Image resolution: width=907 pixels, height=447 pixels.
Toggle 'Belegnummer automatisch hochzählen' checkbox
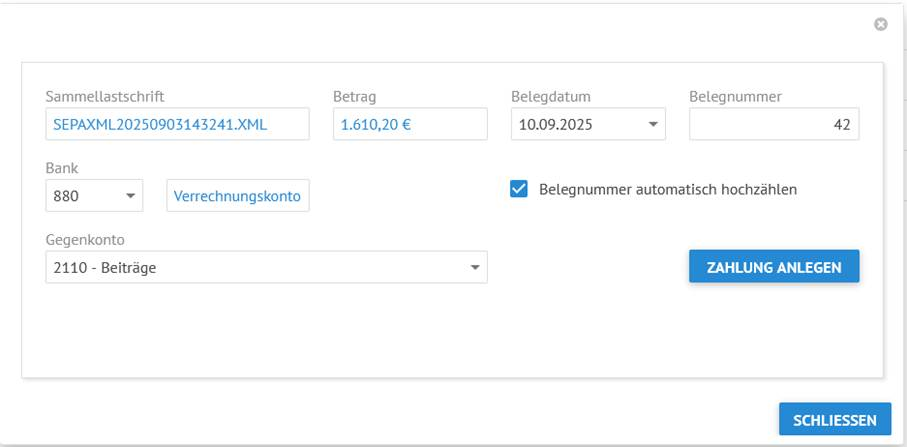[x=519, y=189]
